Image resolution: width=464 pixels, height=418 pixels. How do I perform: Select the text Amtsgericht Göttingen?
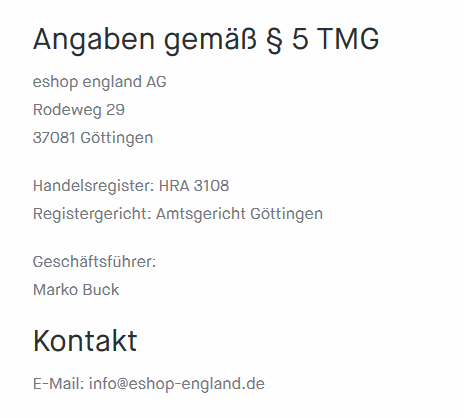click(239, 214)
